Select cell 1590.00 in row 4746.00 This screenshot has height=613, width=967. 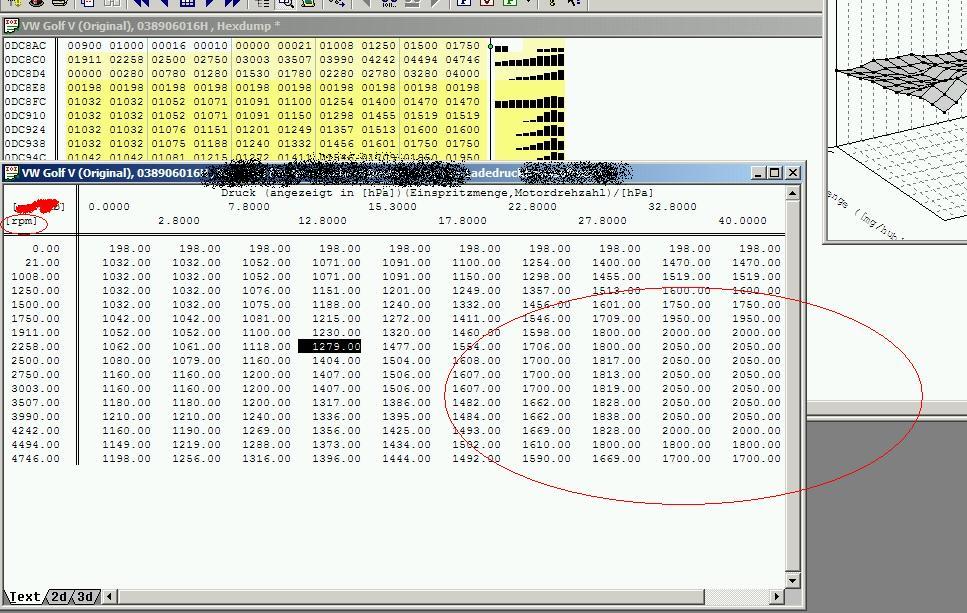[x=546, y=458]
